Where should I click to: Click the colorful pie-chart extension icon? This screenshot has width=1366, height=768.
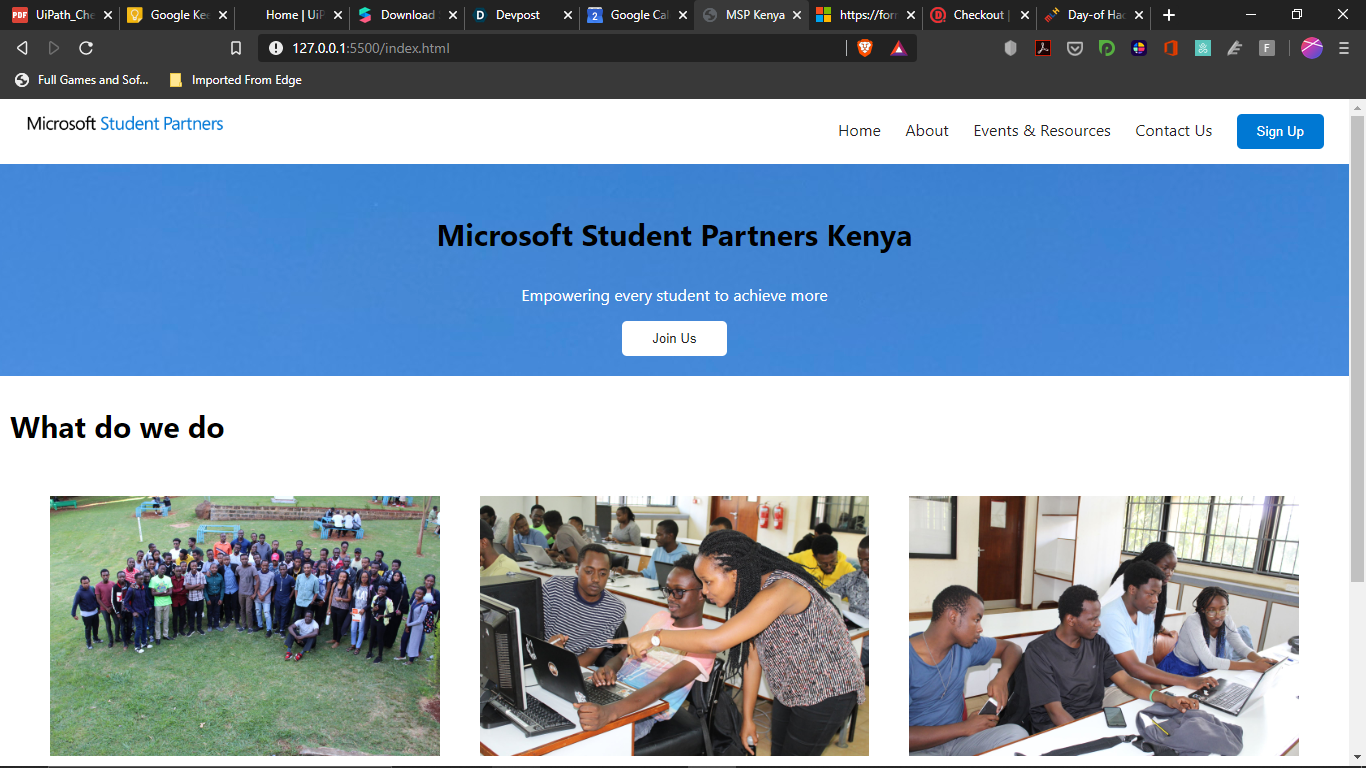(1139, 48)
